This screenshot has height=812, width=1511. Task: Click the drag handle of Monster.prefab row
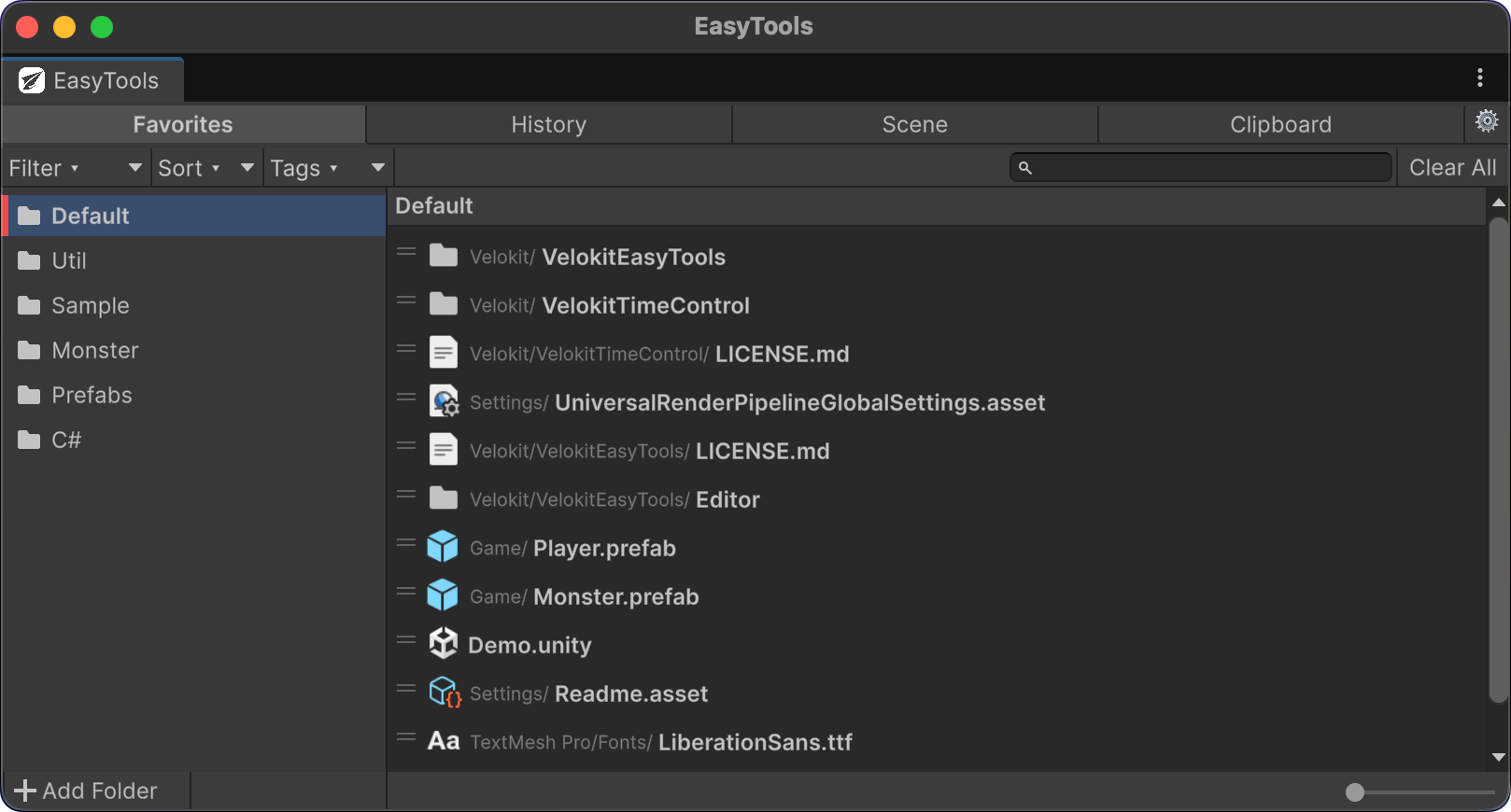(406, 592)
